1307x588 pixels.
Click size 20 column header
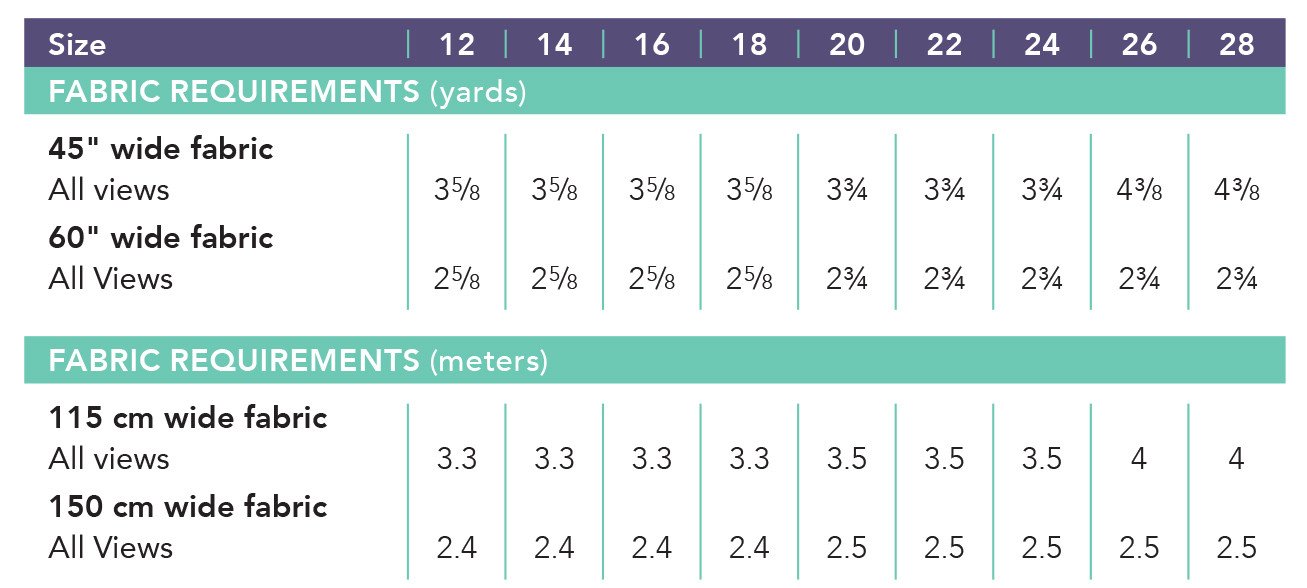tap(847, 45)
